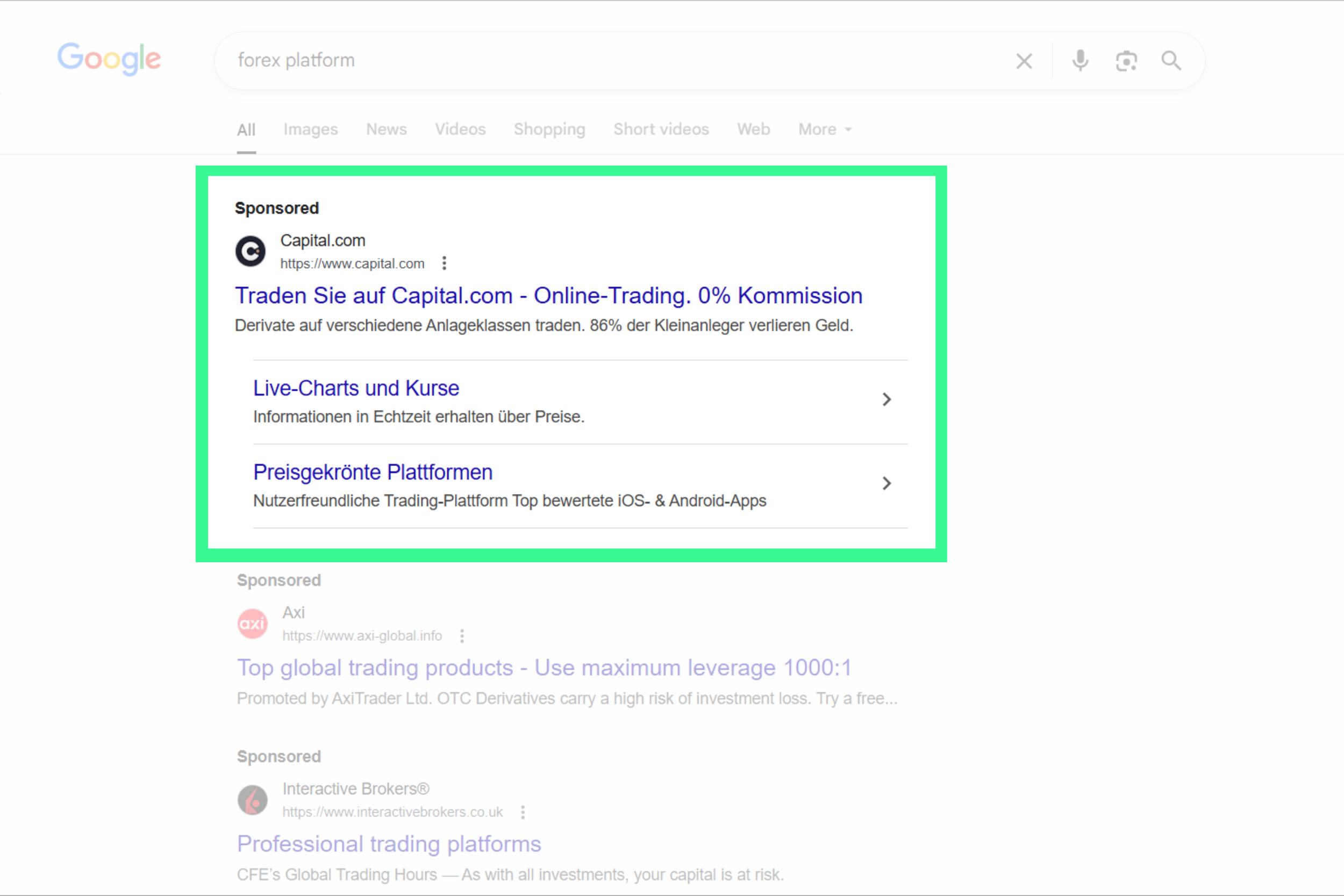Click inside the forex platform search field
Image resolution: width=1344 pixels, height=896 pixels.
tap(514, 60)
